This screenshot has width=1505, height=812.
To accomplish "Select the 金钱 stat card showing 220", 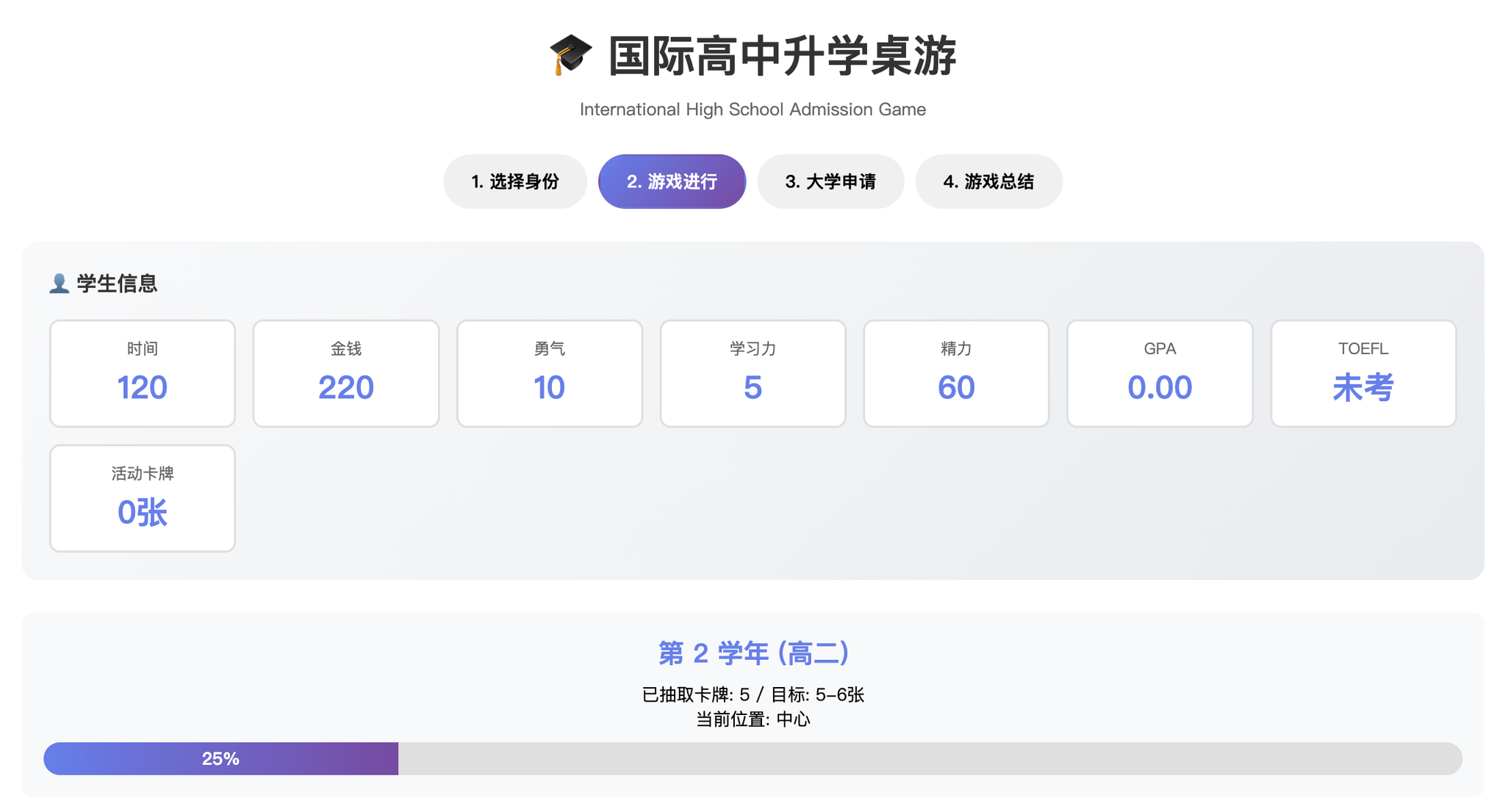I will coord(345,373).
